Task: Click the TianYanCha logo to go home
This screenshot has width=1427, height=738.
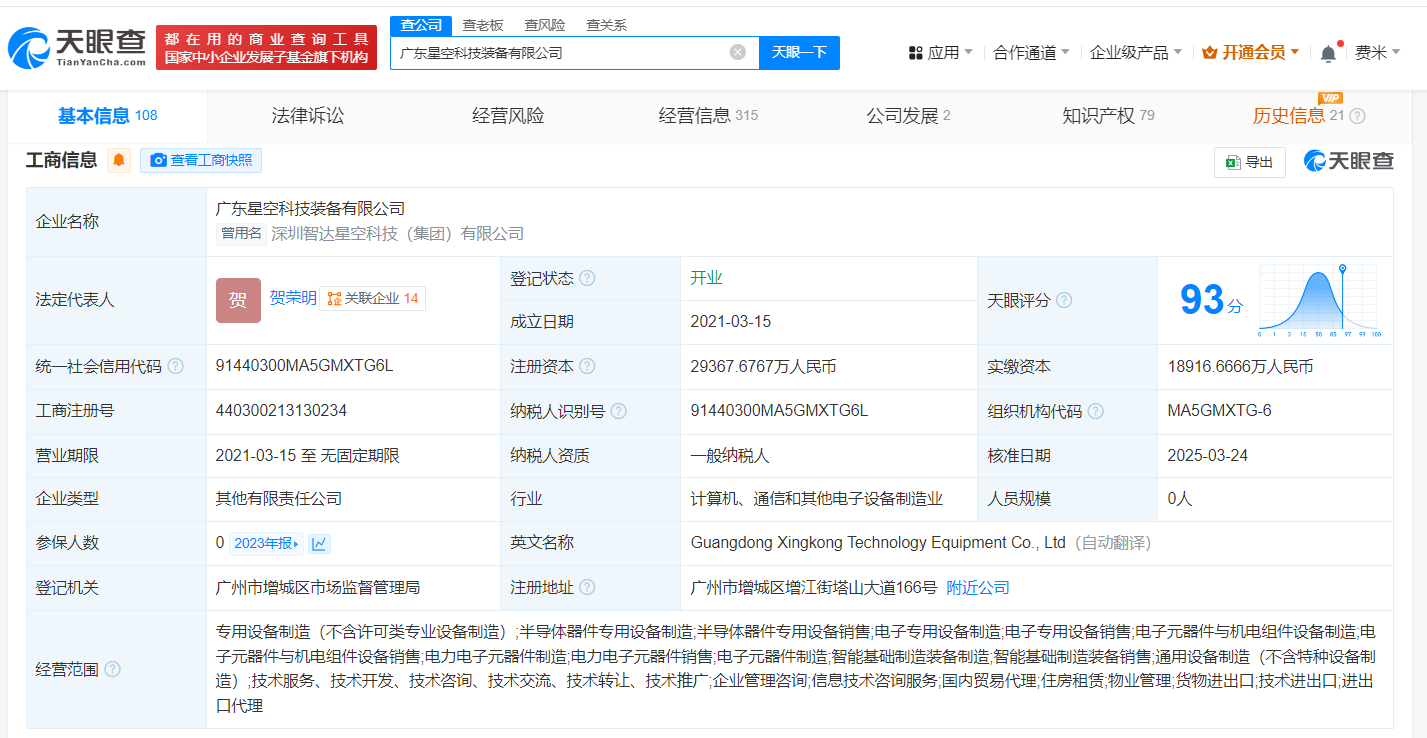Action: click(x=78, y=46)
